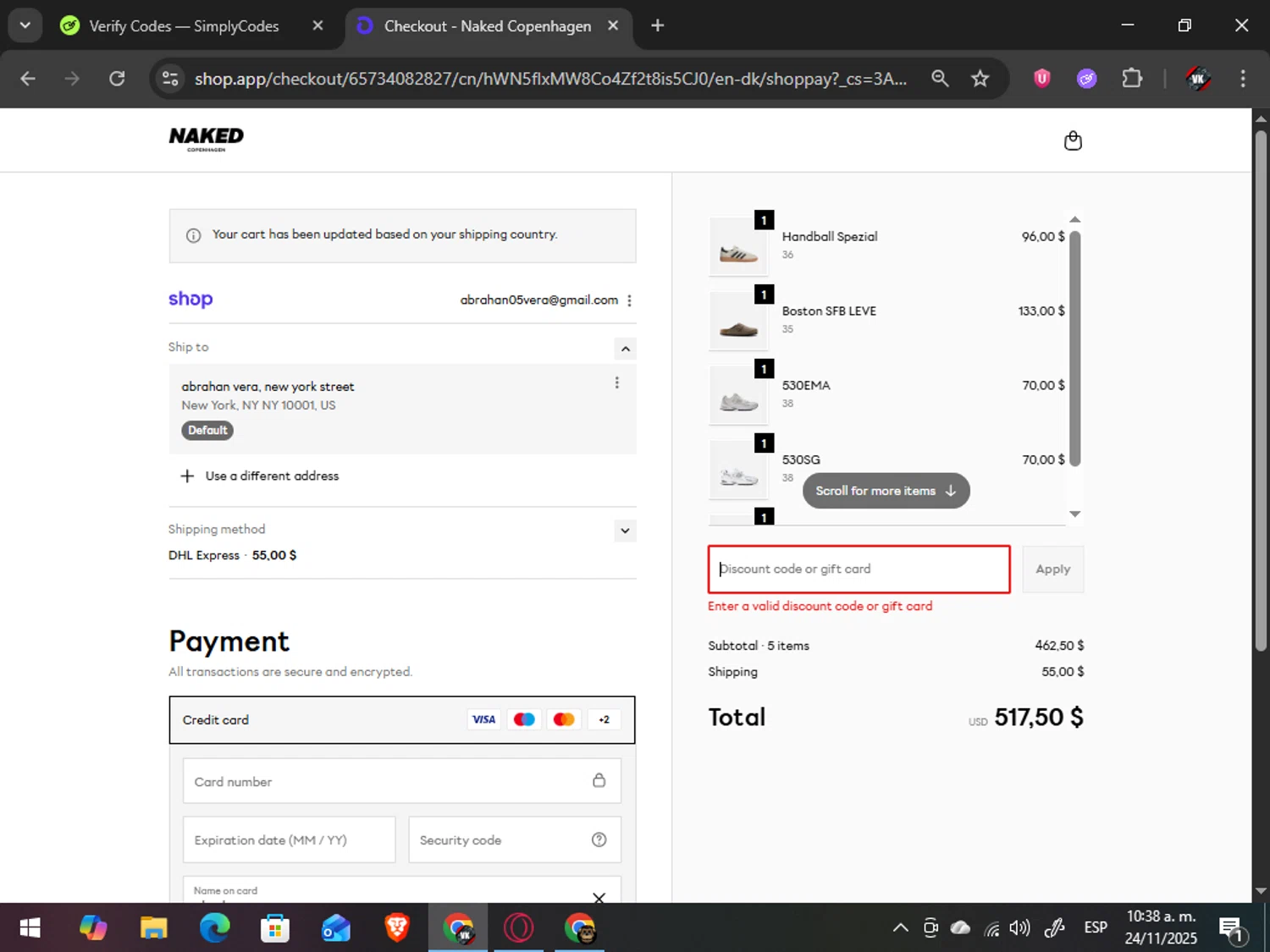Screen dimensions: 1270x952
Task: Select the Credit card payment option
Action: point(402,720)
